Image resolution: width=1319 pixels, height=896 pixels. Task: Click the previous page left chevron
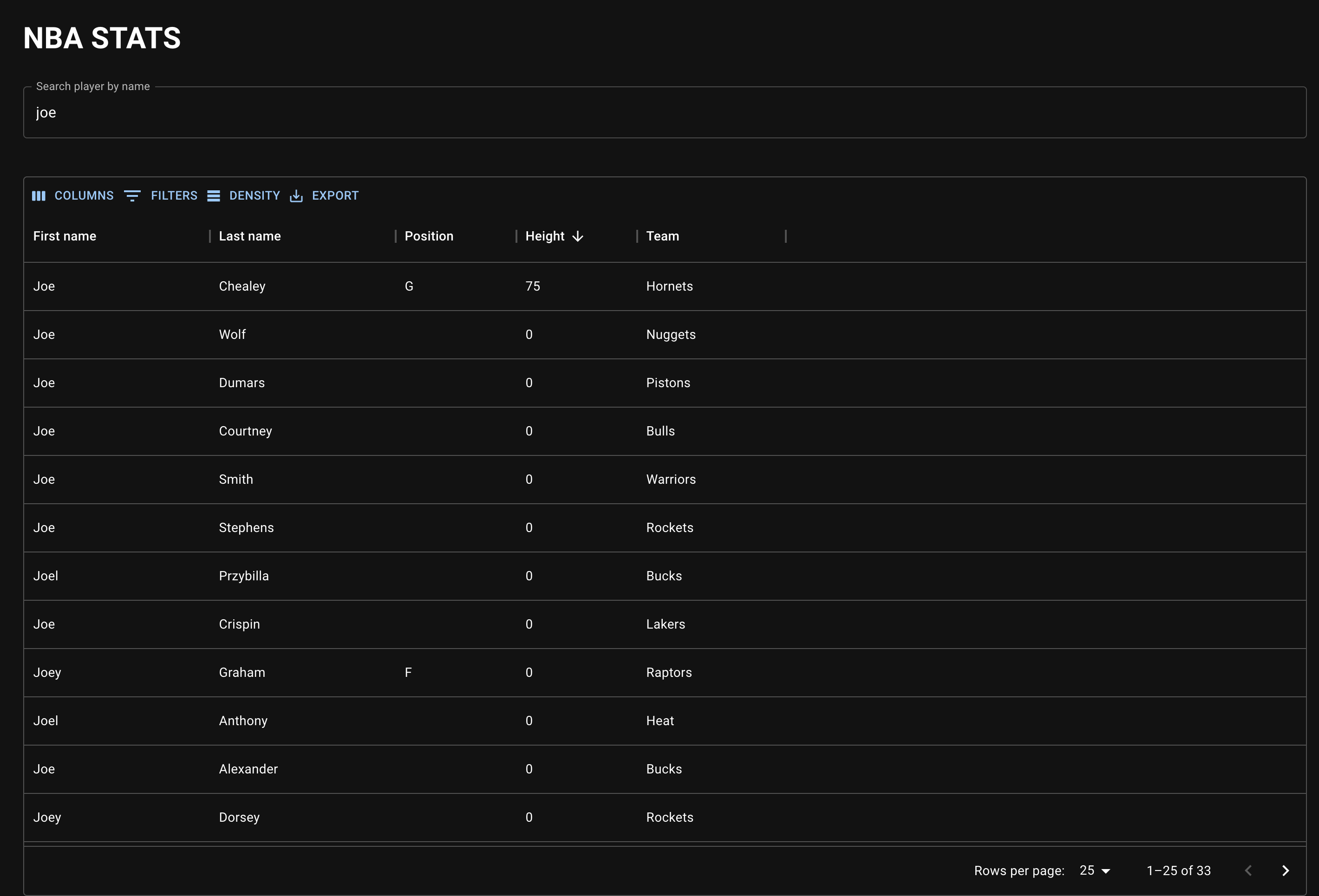(x=1248, y=870)
